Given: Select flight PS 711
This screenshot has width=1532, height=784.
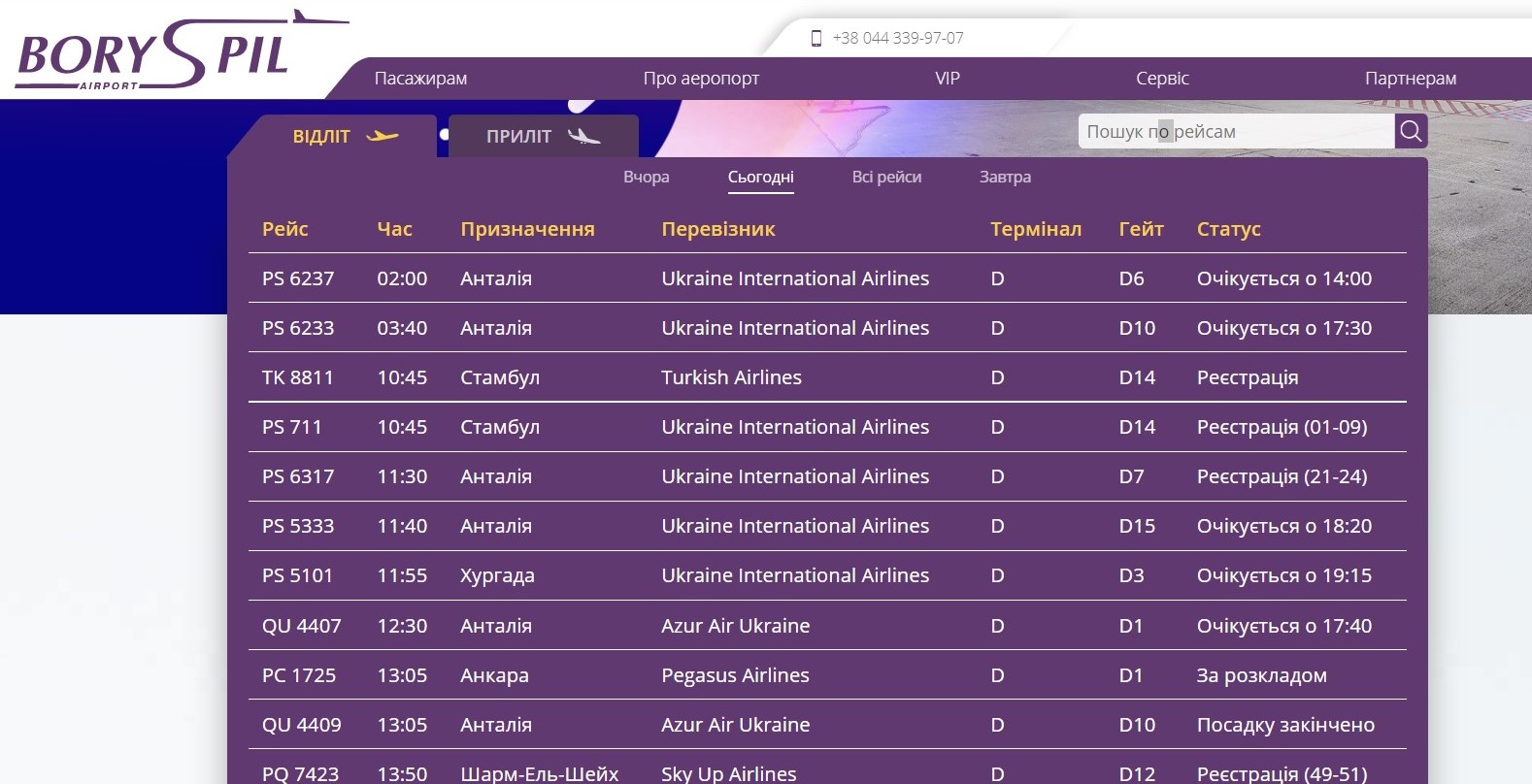Looking at the screenshot, I should (291, 427).
